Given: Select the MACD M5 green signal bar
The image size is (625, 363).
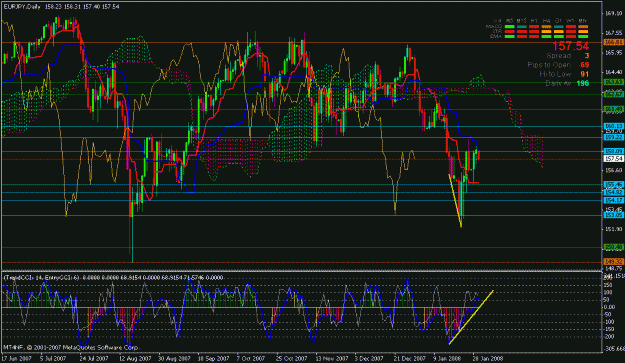Looking at the screenshot, I should tap(509, 27).
